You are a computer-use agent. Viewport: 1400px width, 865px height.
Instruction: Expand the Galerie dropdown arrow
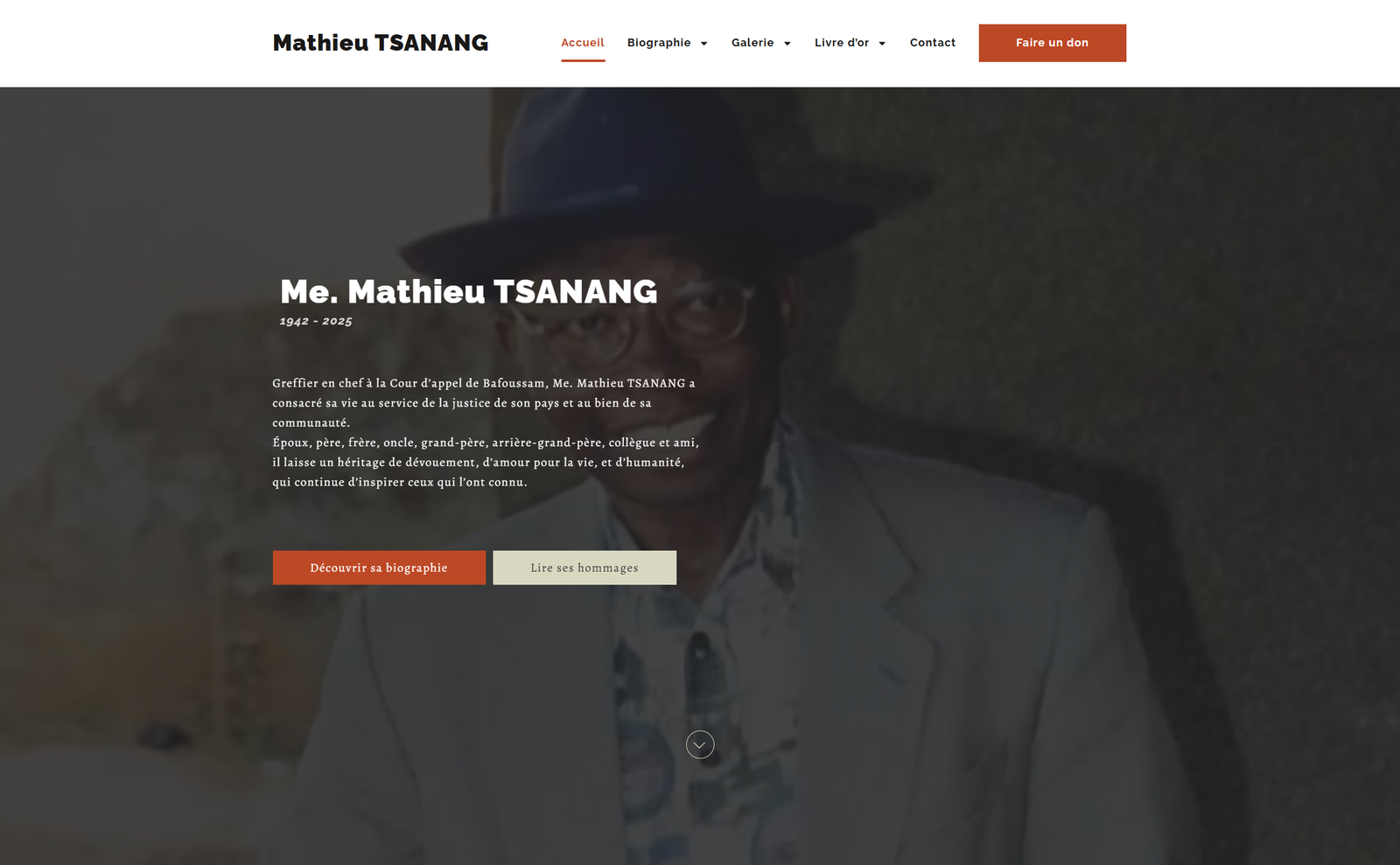(787, 44)
